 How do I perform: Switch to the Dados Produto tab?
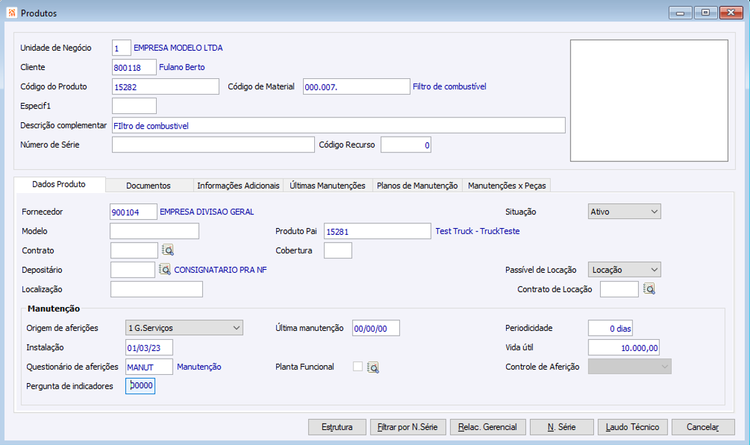(x=59, y=184)
